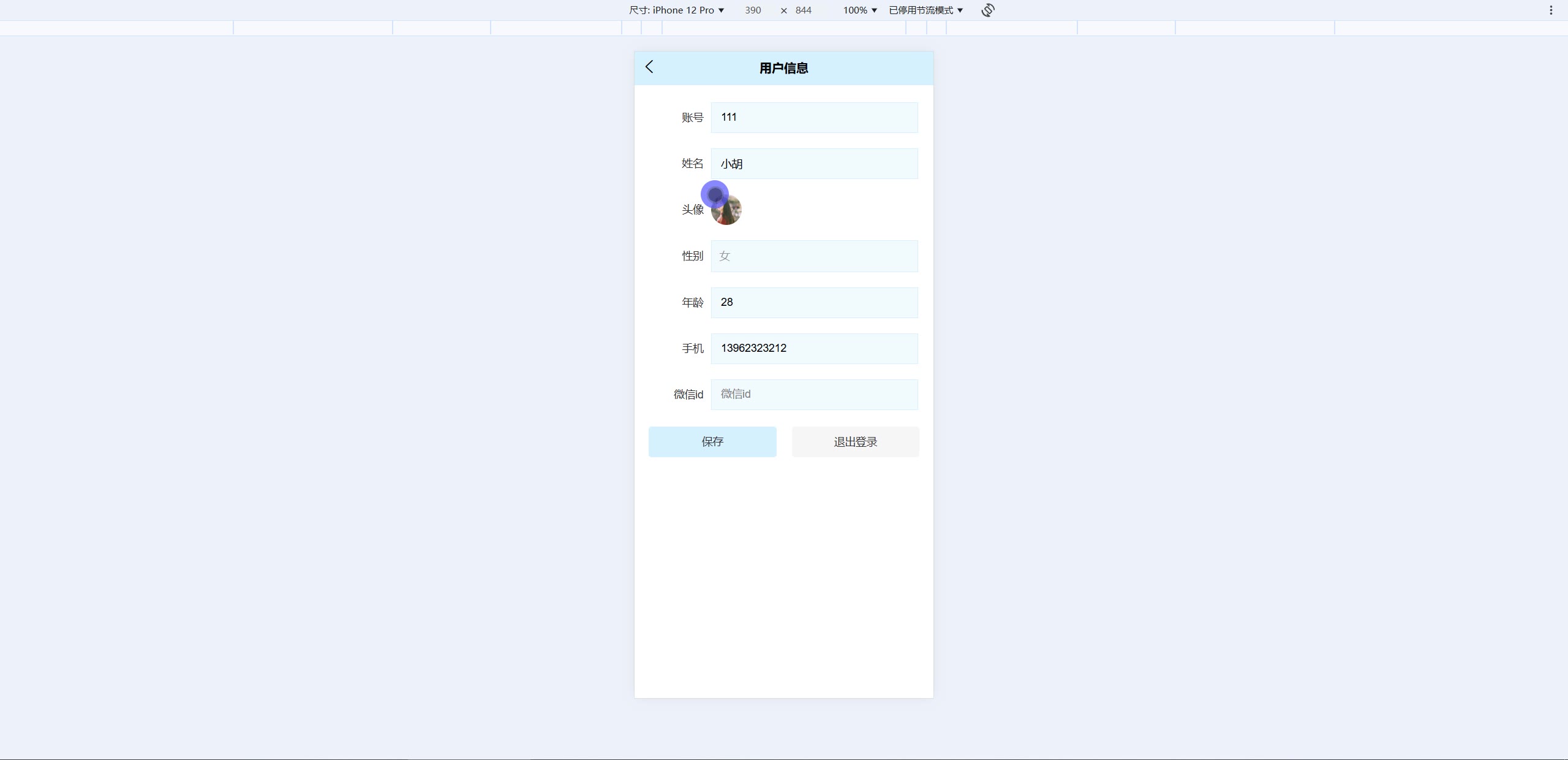
Task: Click the 手机 phone number input
Action: click(814, 349)
